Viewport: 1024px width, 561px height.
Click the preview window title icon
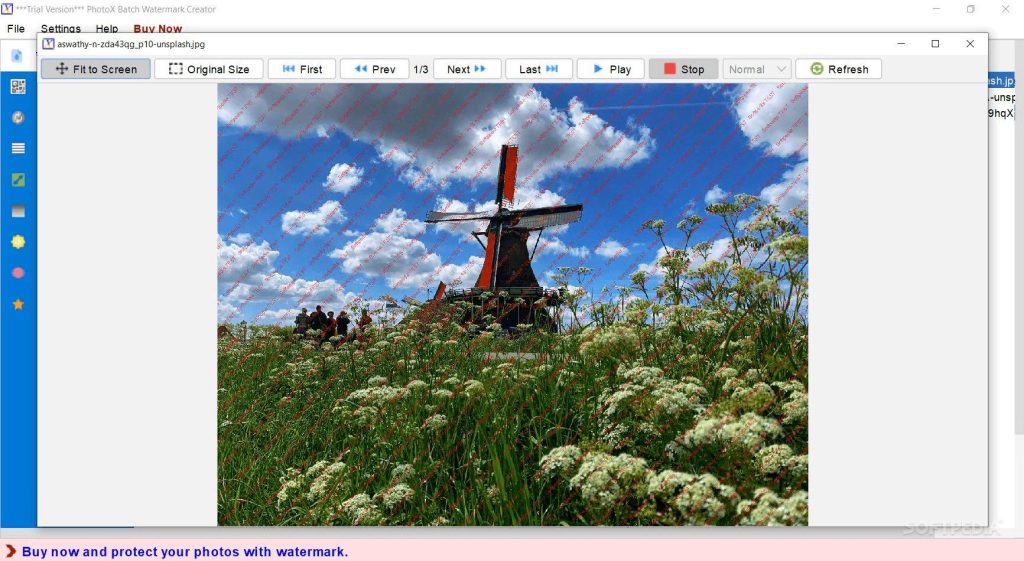coord(48,44)
